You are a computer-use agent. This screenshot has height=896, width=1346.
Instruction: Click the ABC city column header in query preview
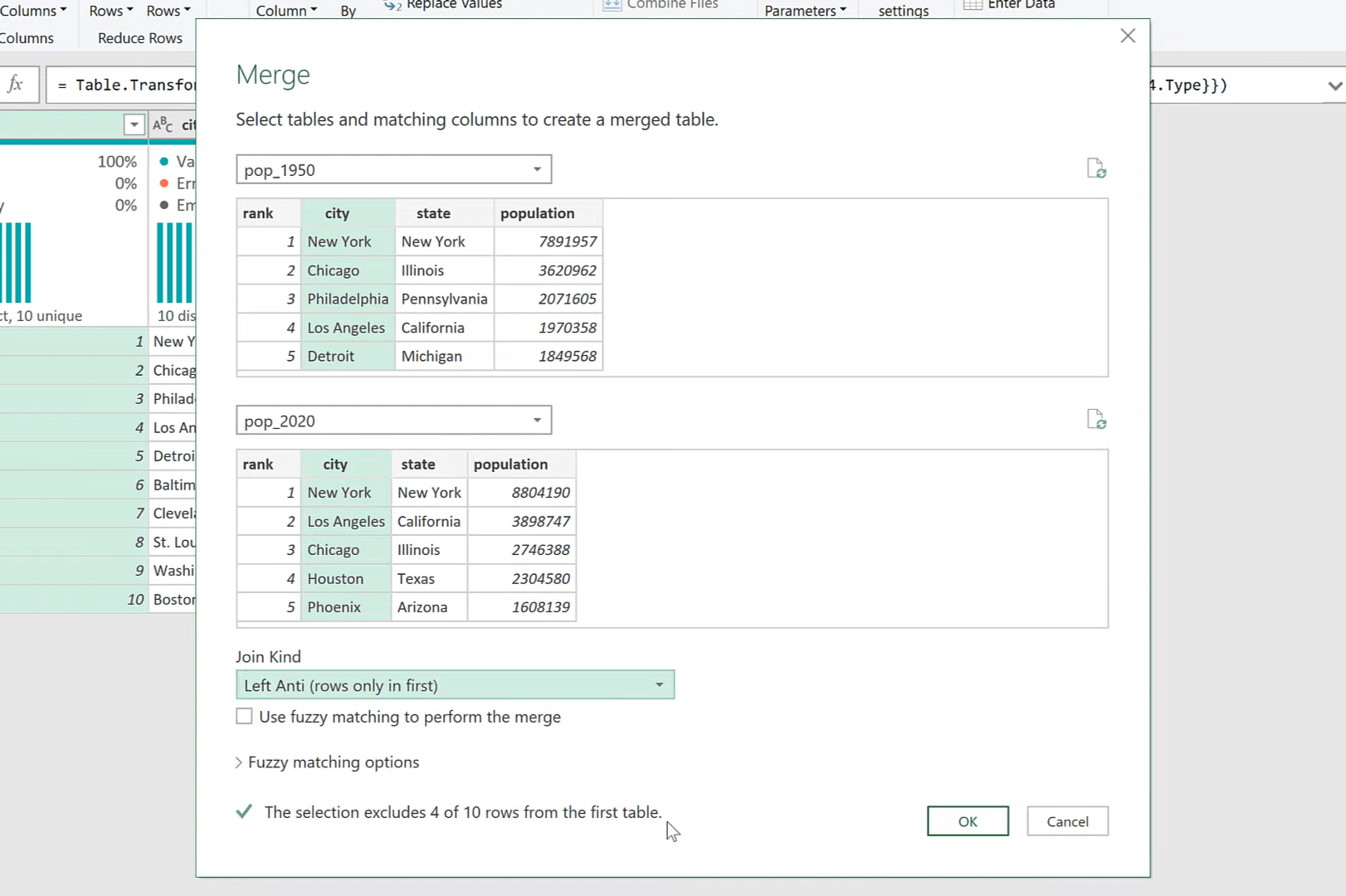coord(173,124)
